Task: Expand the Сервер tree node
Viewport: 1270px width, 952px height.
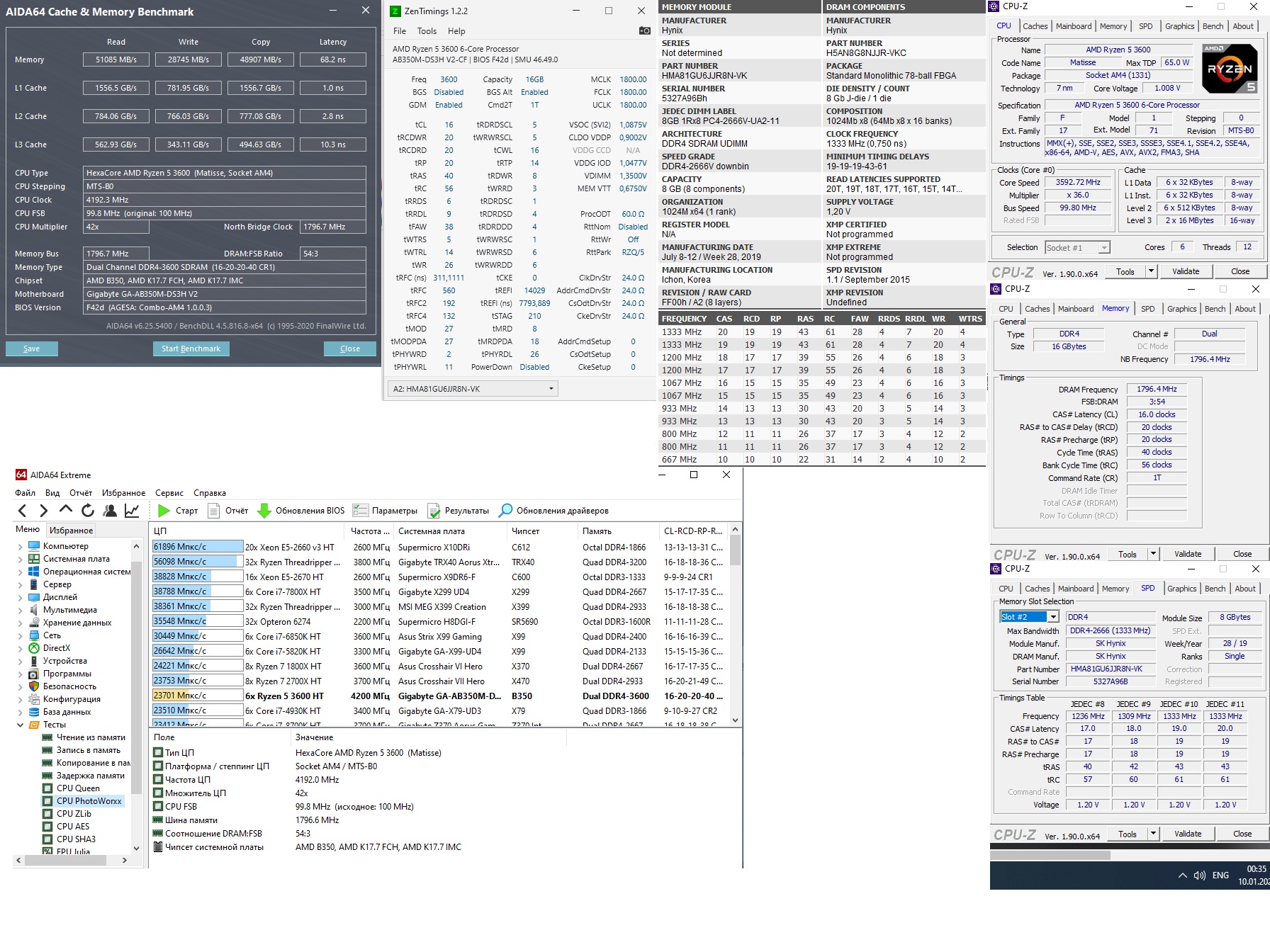Action: click(x=20, y=584)
